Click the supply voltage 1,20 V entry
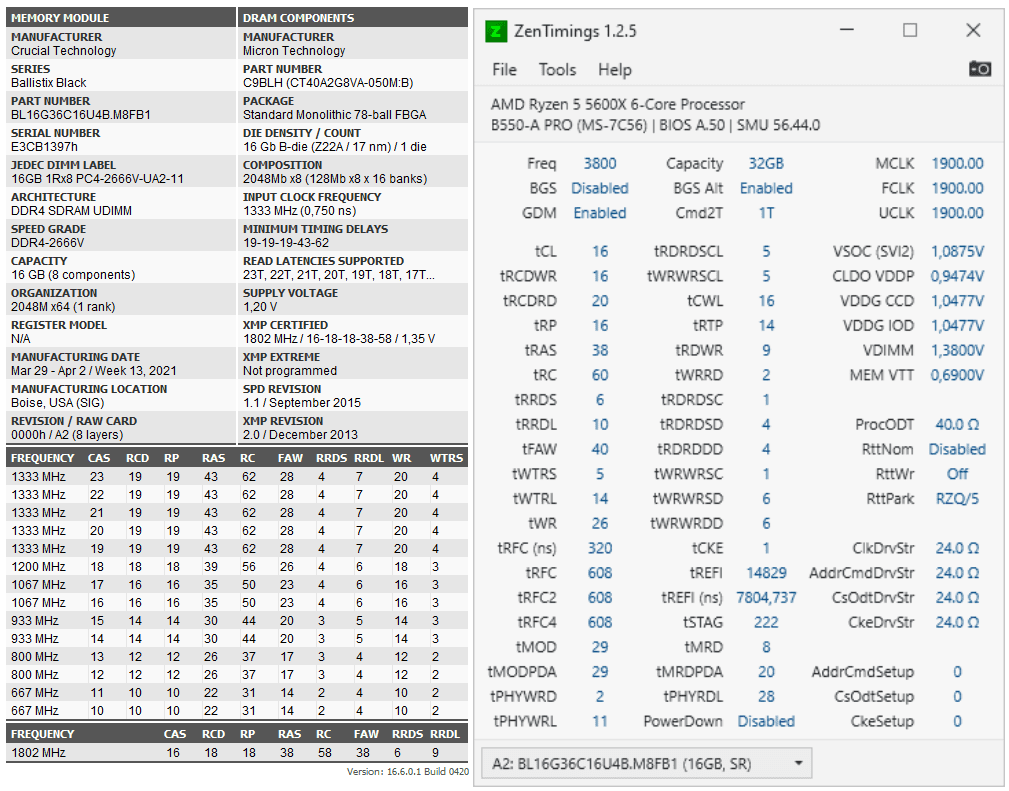The image size is (1009, 791). click(259, 306)
